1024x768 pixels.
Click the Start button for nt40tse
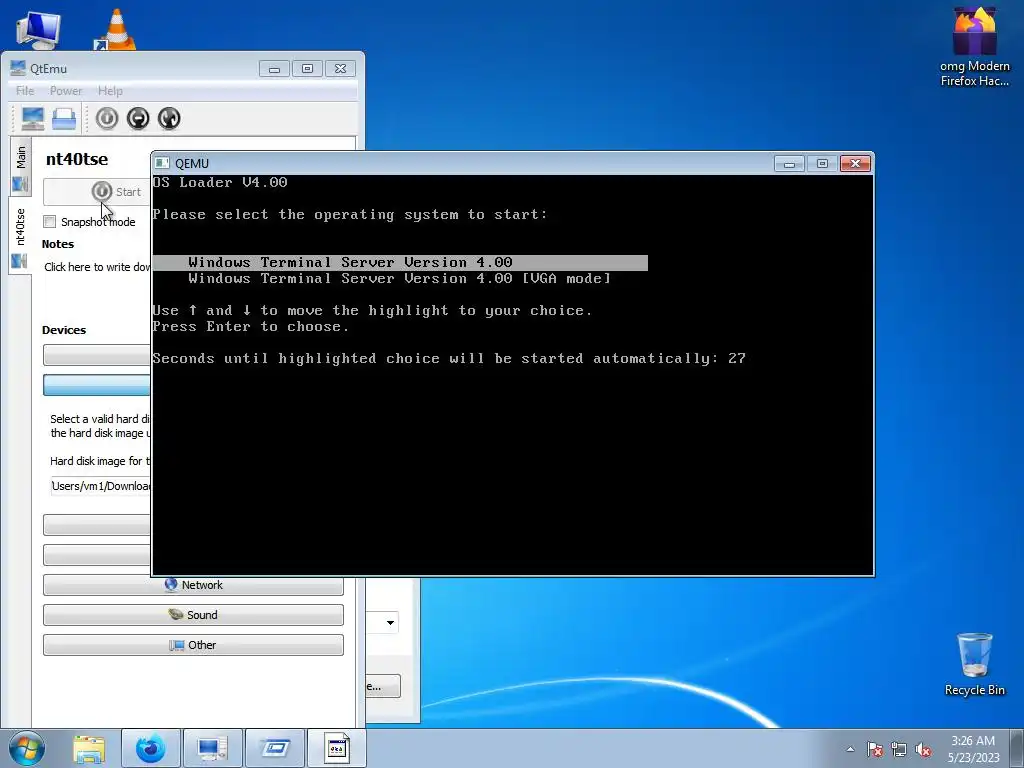(x=97, y=192)
